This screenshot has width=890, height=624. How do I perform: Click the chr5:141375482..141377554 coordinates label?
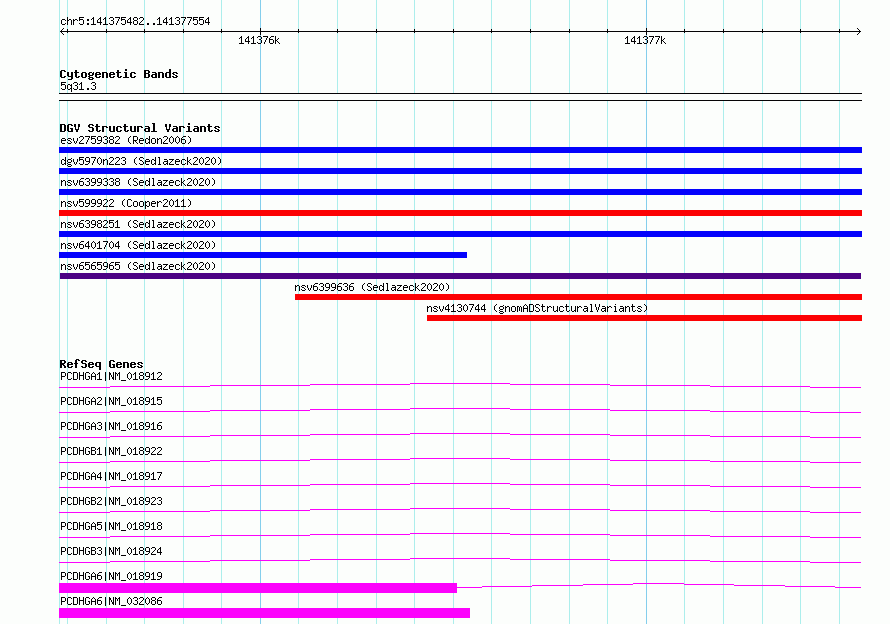click(135, 21)
